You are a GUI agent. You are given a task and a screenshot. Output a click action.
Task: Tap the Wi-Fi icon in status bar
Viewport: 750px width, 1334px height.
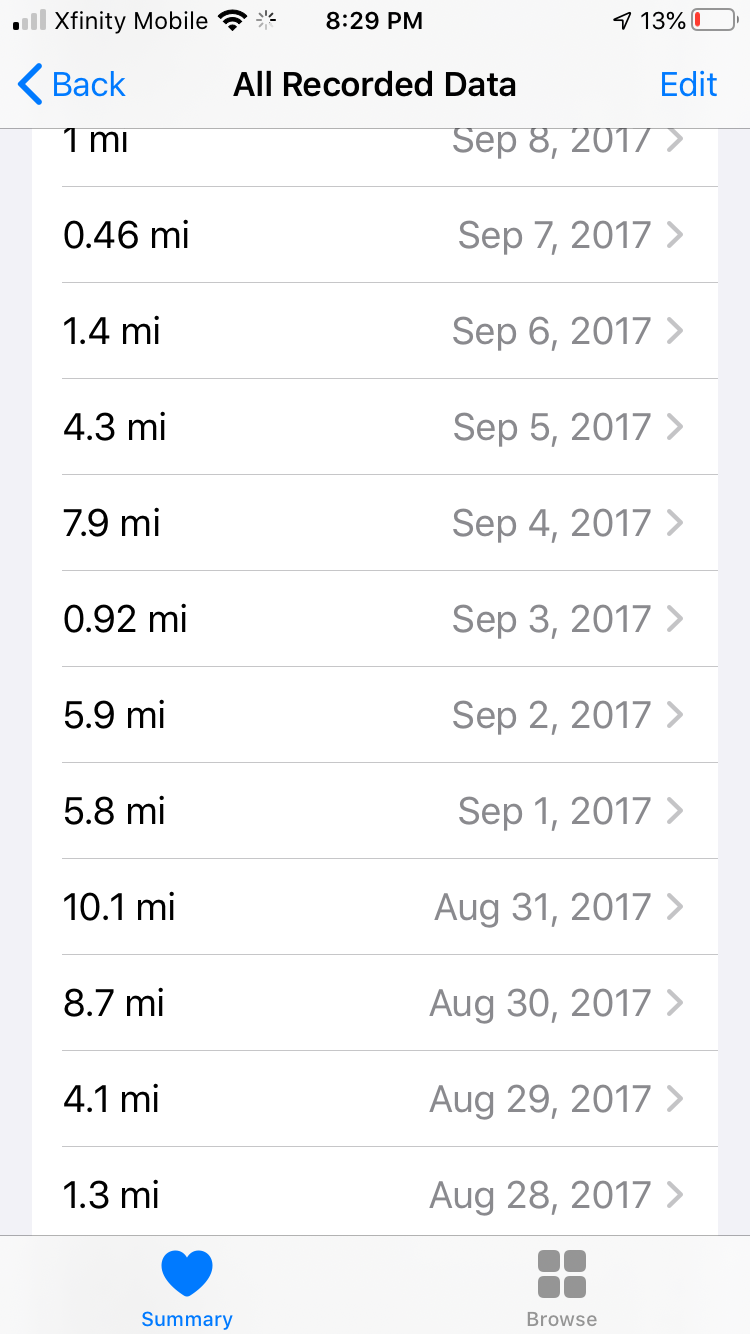pyautogui.click(x=233, y=20)
